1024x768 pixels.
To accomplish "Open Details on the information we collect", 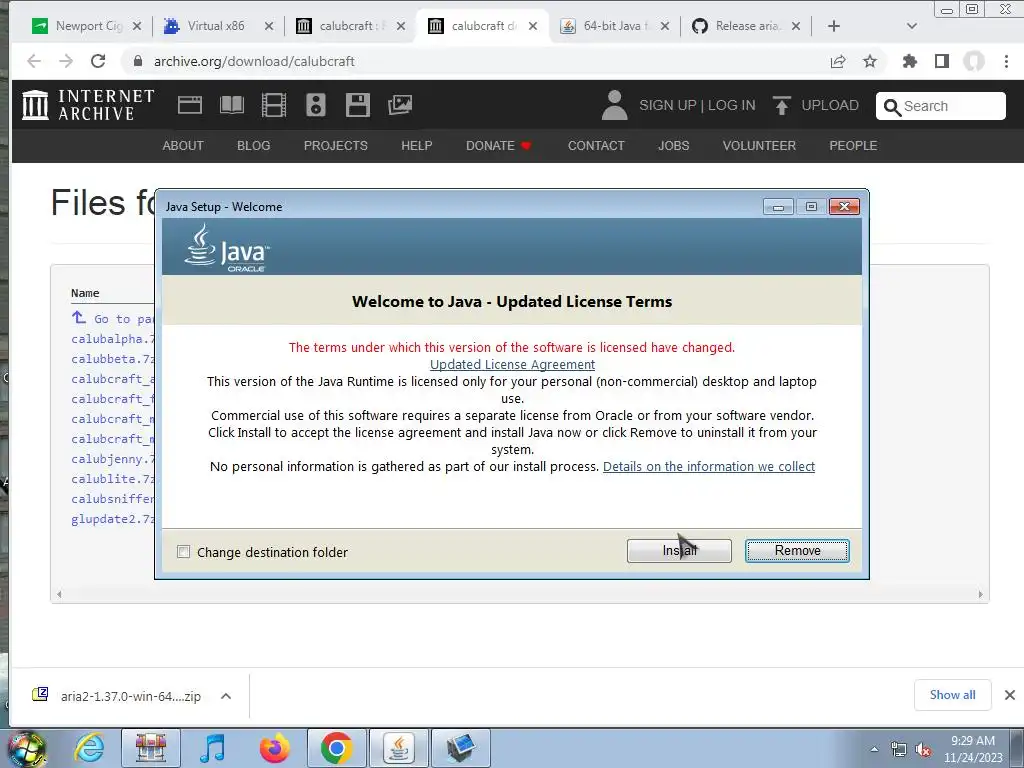I will (709, 466).
